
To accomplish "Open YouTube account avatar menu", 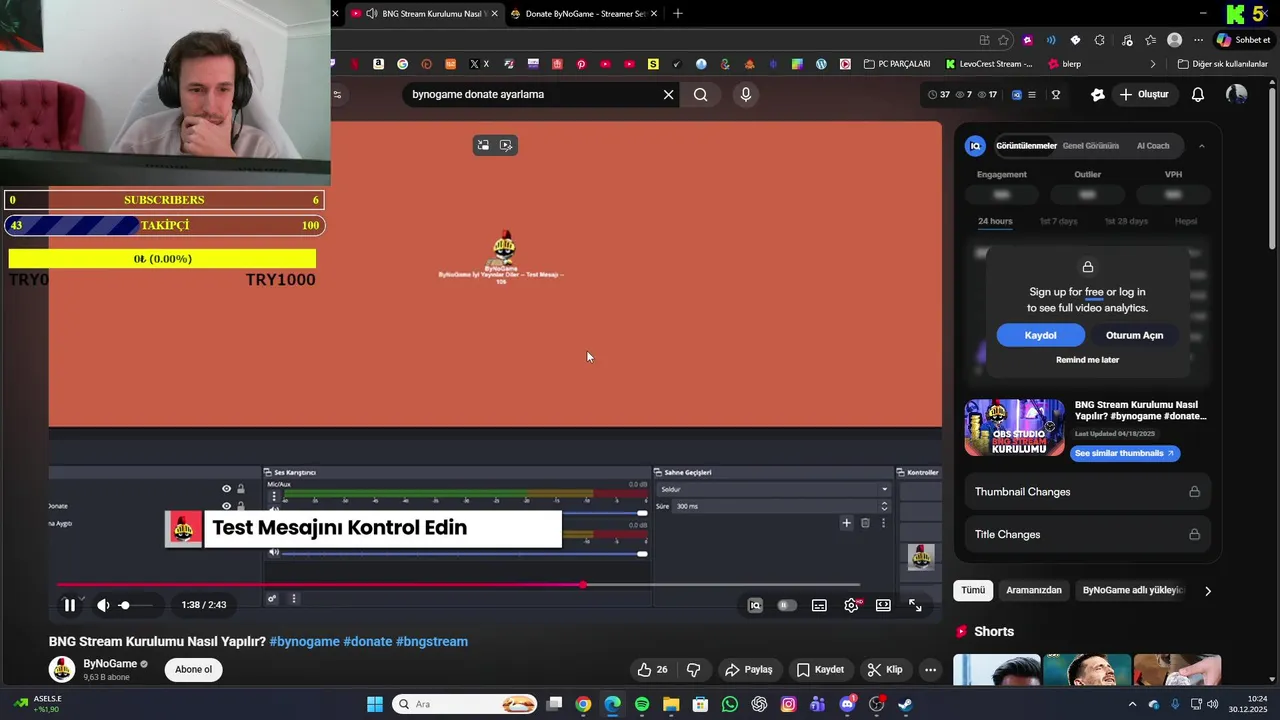I will pos(1237,94).
